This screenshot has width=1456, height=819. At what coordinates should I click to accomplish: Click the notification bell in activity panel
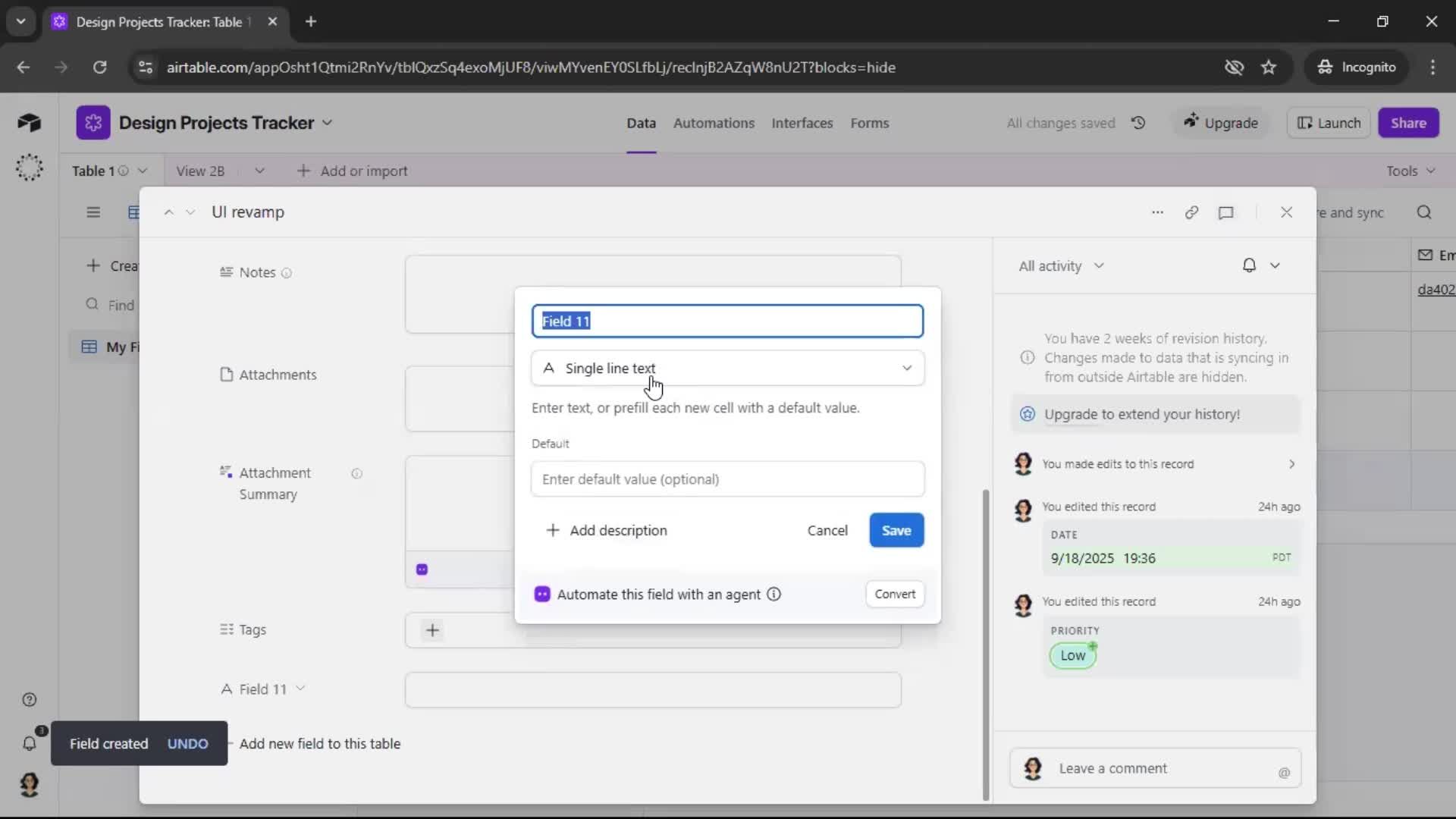coord(1249,265)
